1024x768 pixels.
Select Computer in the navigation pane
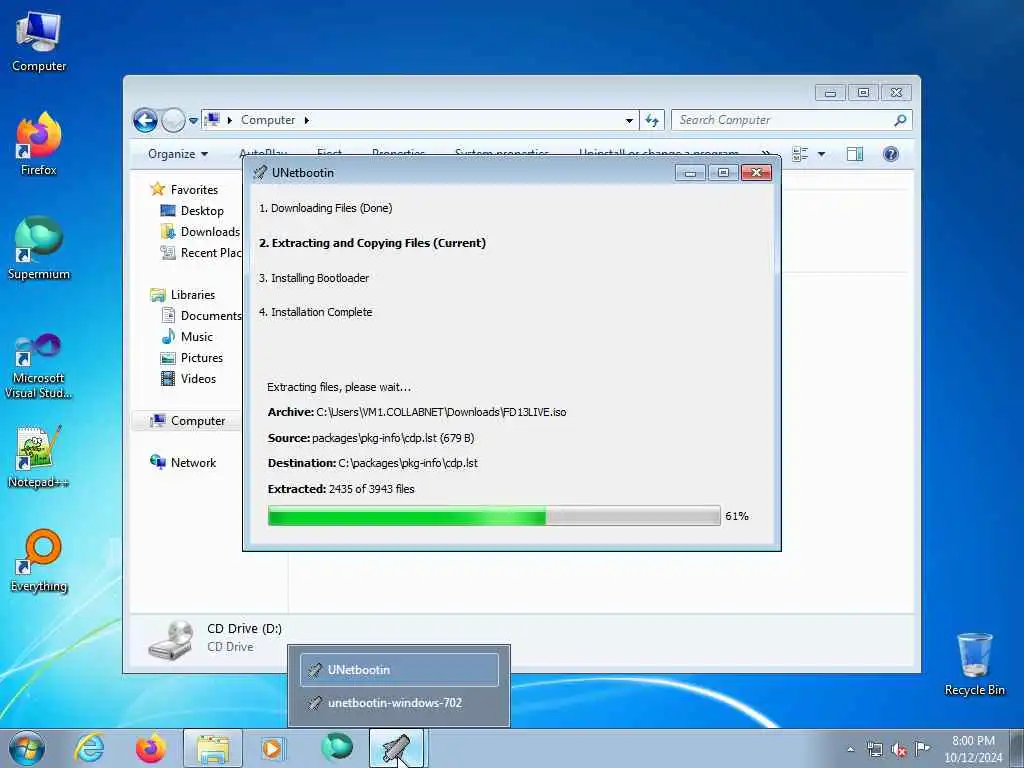click(x=187, y=421)
